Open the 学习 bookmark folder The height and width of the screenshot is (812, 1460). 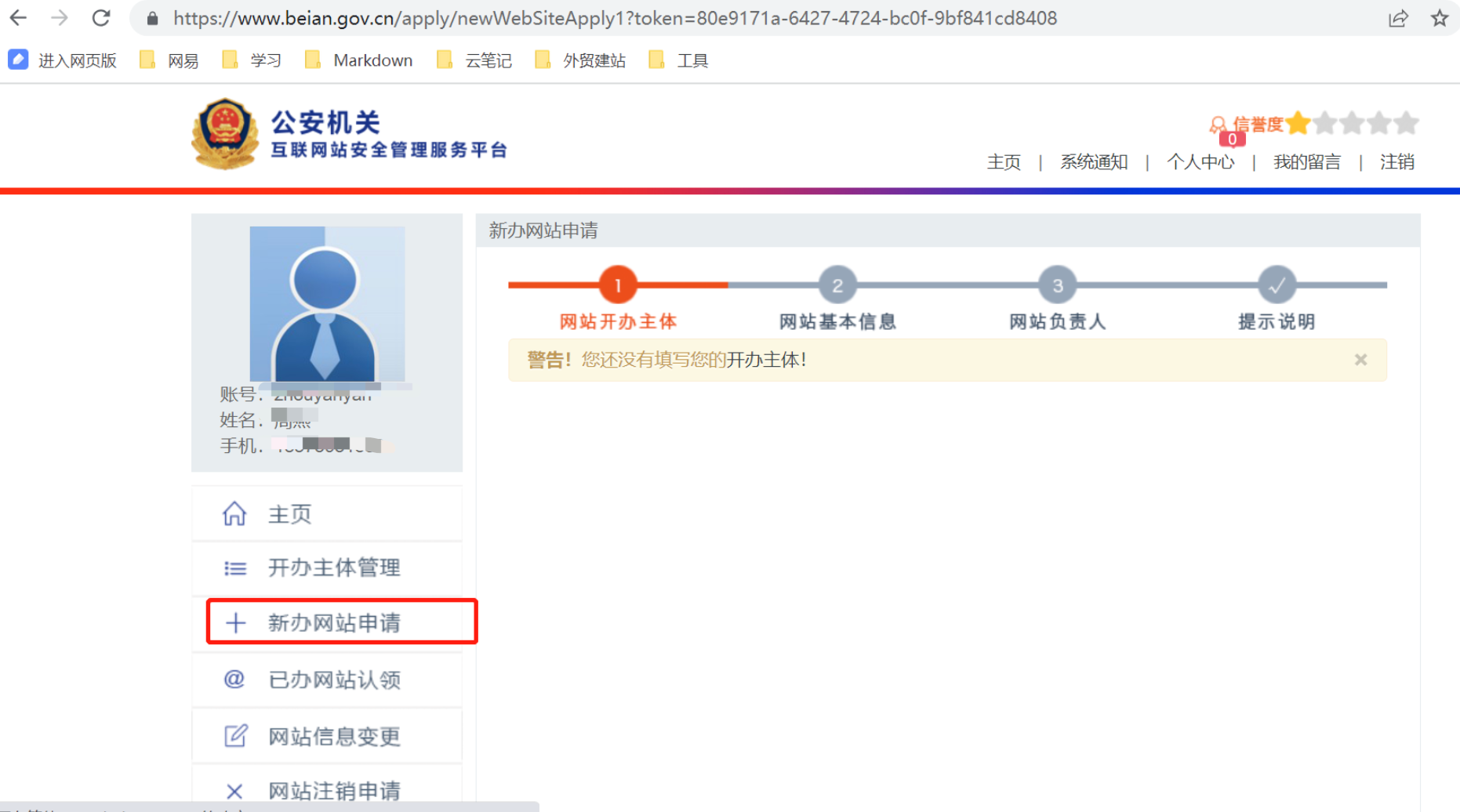(252, 60)
